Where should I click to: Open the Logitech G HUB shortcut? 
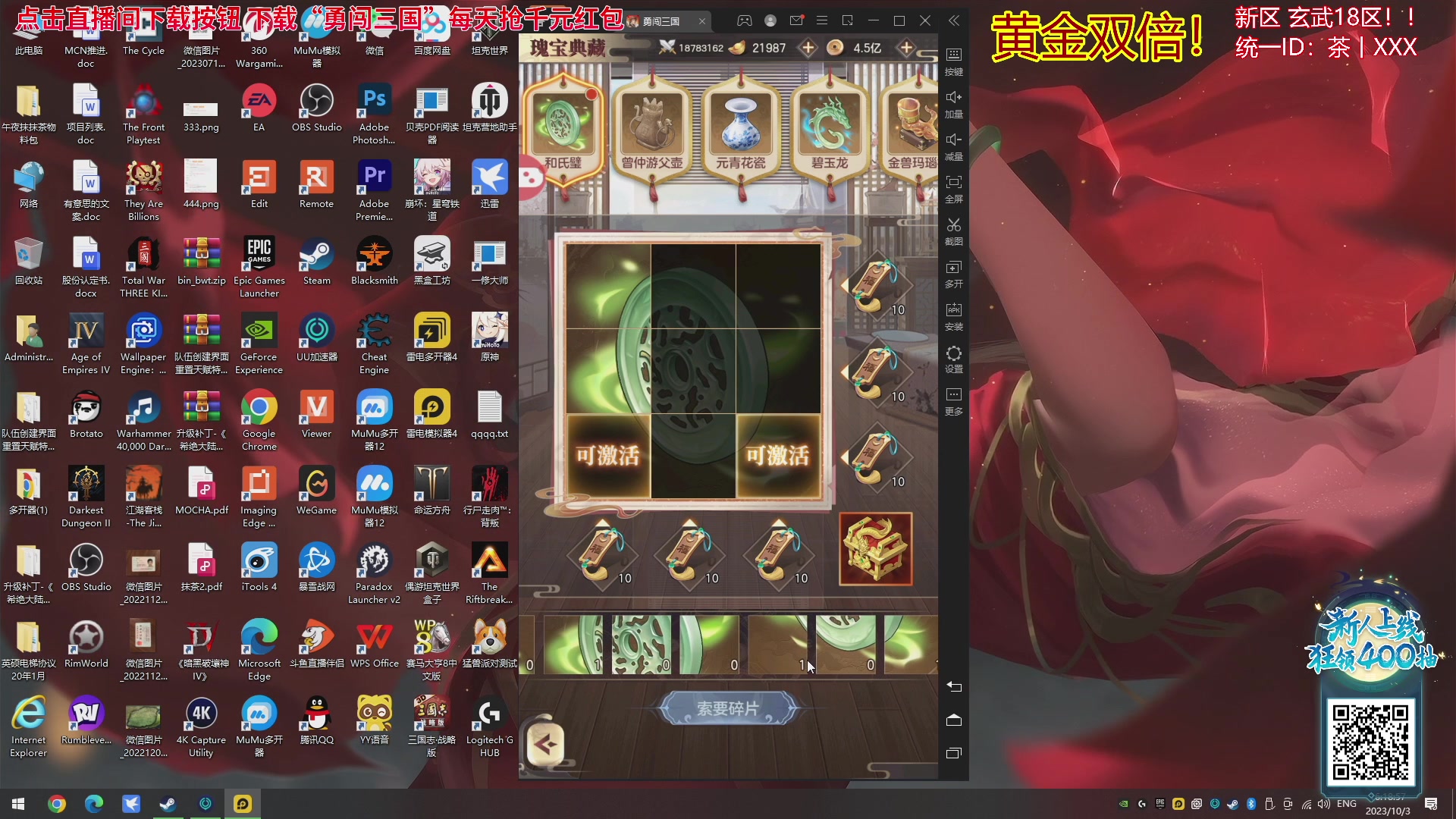click(489, 728)
